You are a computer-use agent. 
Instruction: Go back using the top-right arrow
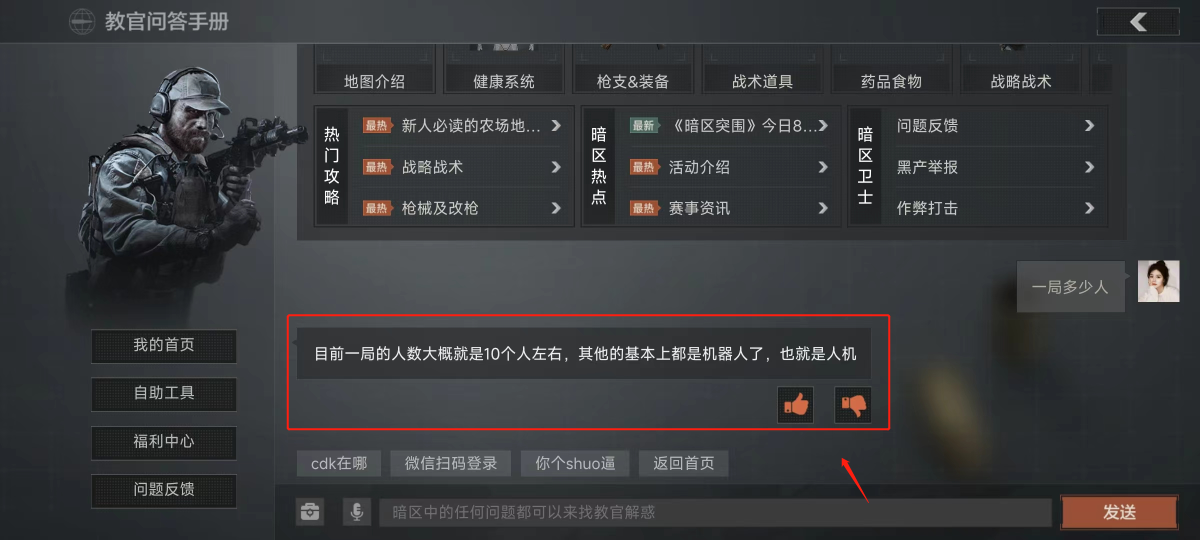click(x=1137, y=21)
